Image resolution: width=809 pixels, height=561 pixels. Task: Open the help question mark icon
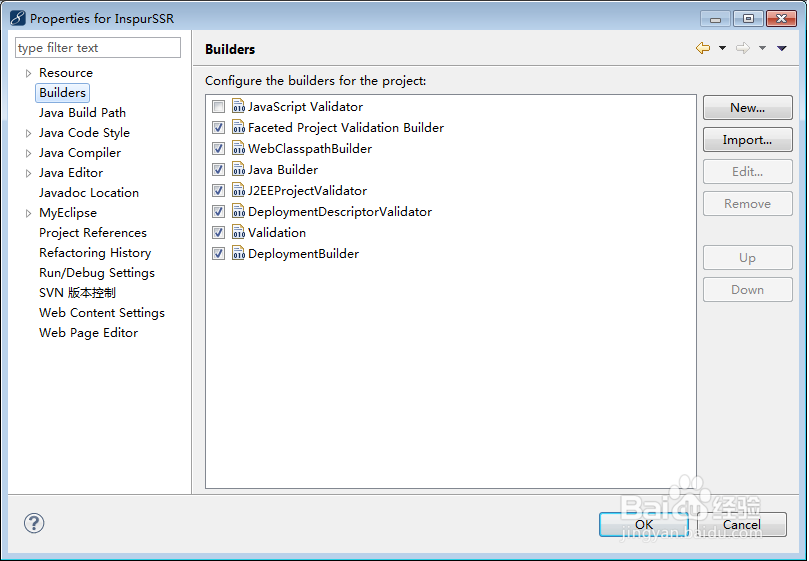click(x=34, y=523)
